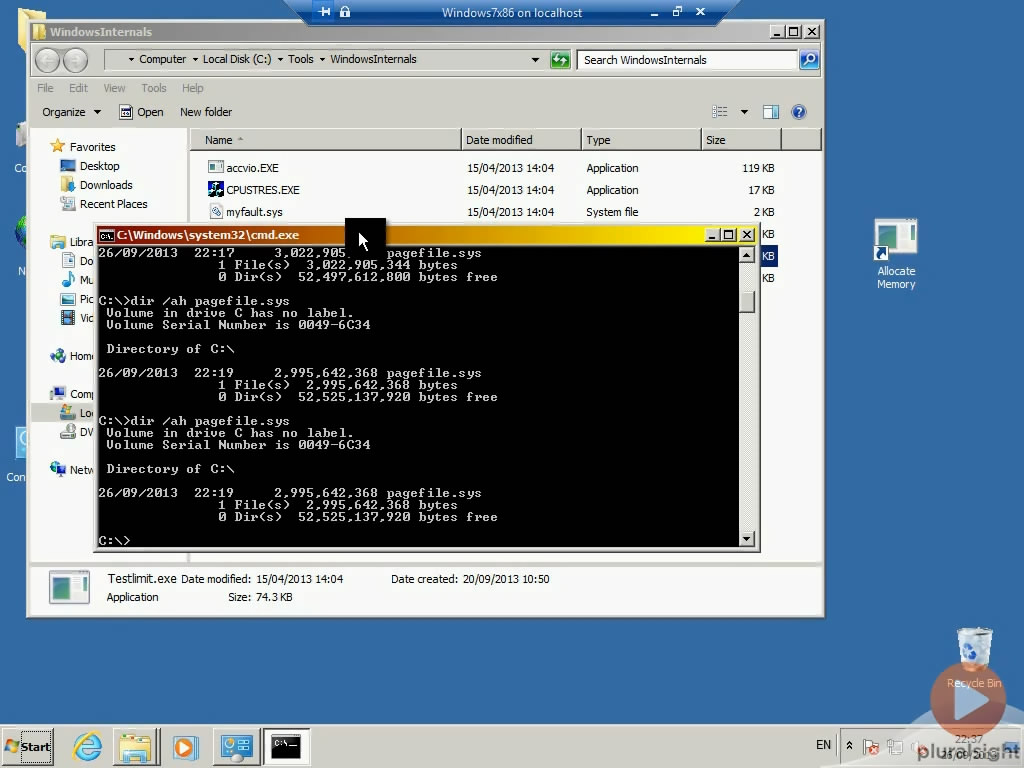
Task: Open the File menu
Action: pyautogui.click(x=45, y=88)
